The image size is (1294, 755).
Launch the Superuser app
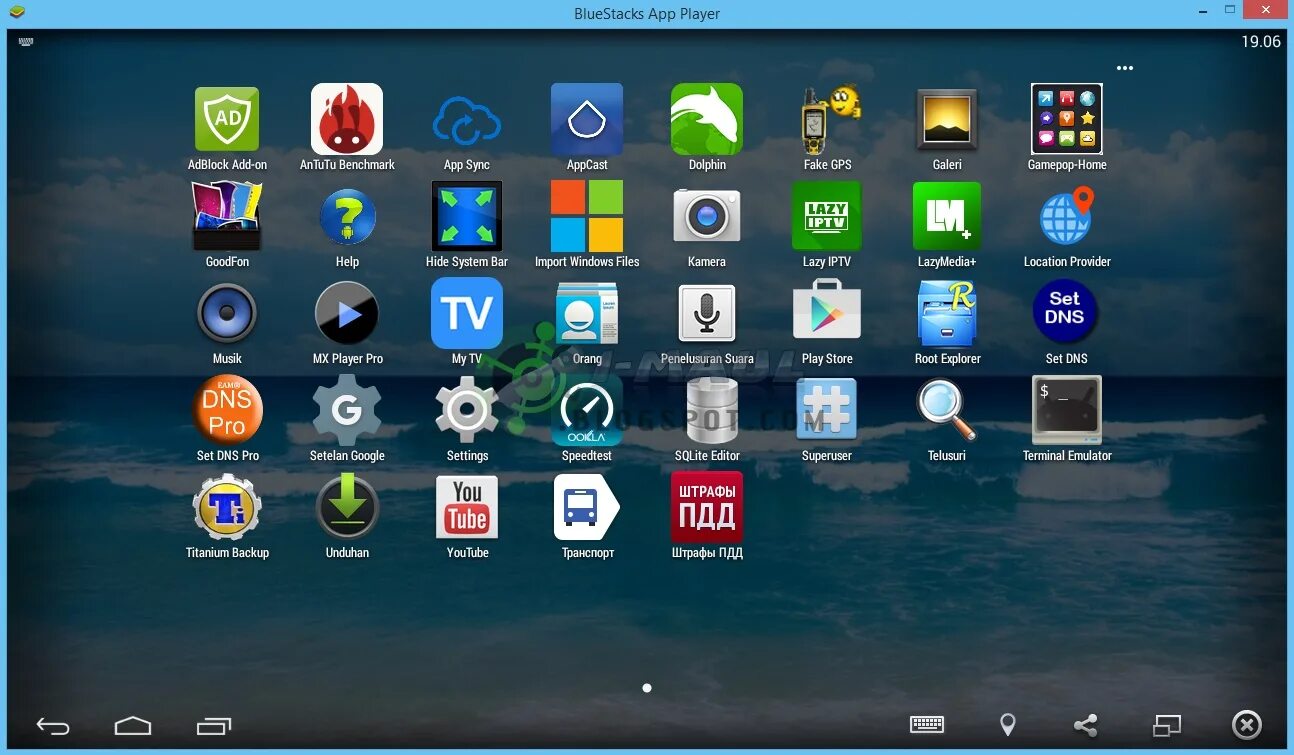pos(827,410)
